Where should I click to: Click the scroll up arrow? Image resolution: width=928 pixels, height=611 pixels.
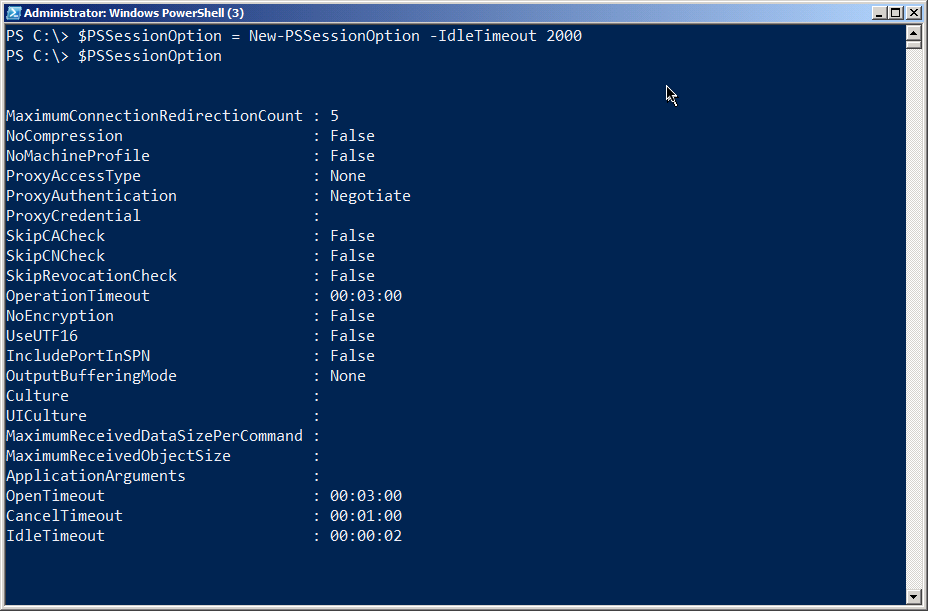(913, 33)
